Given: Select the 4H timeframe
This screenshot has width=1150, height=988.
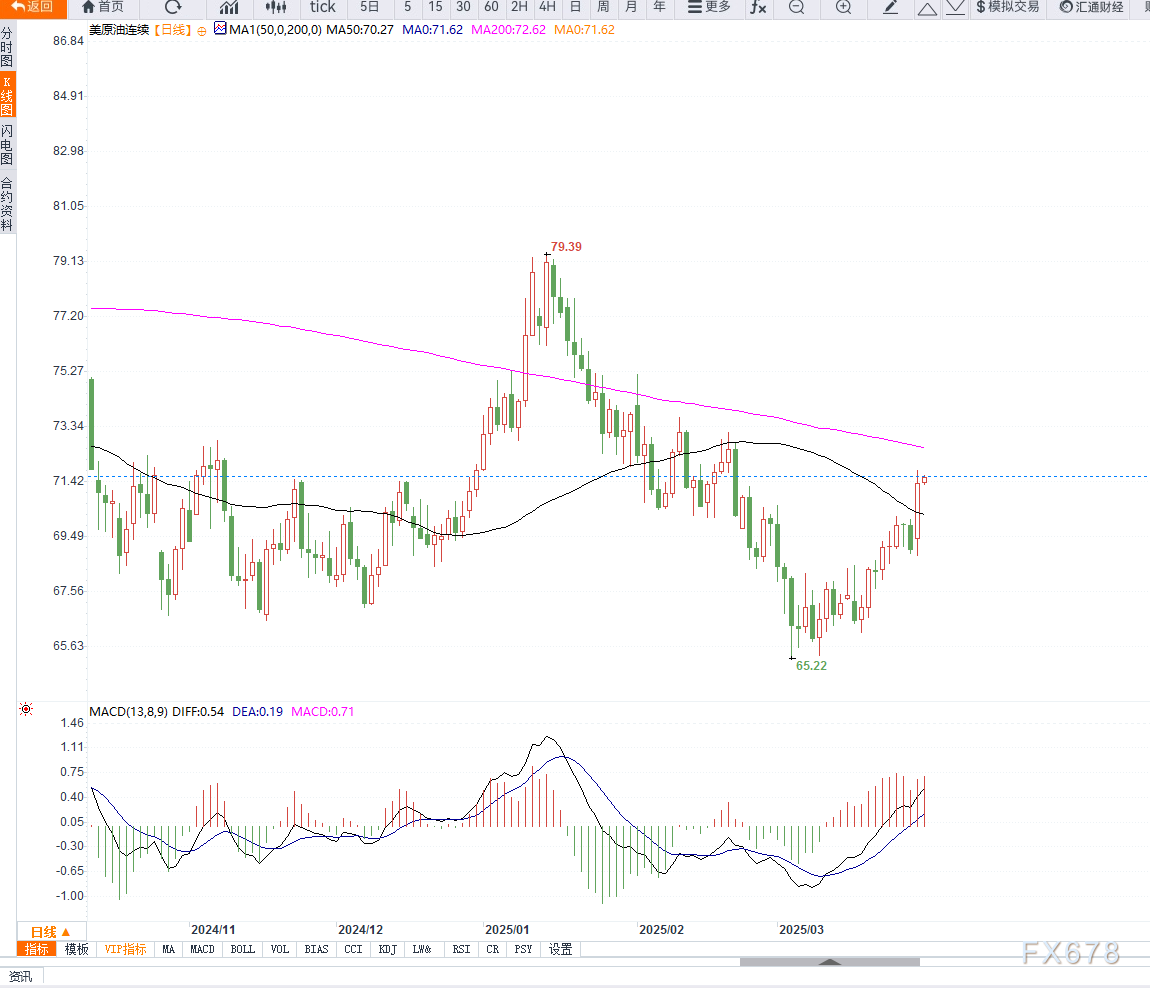Looking at the screenshot, I should click(x=547, y=7).
